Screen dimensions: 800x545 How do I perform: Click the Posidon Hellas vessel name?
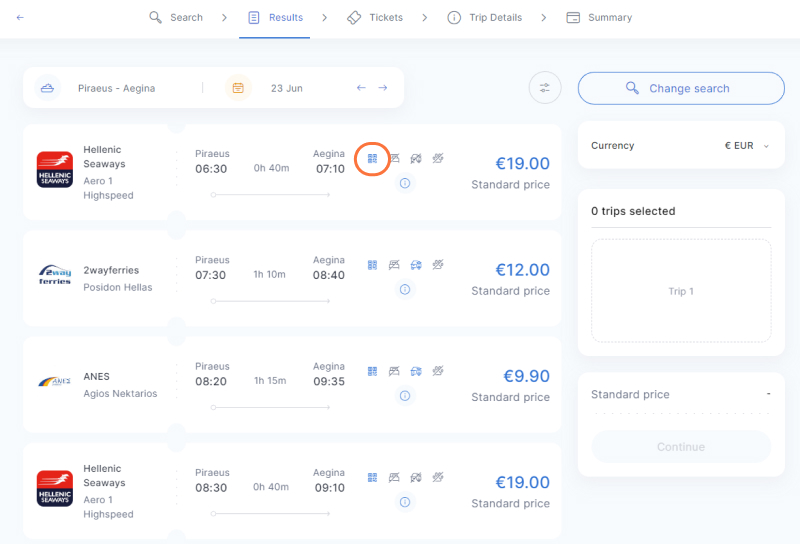[118, 287]
